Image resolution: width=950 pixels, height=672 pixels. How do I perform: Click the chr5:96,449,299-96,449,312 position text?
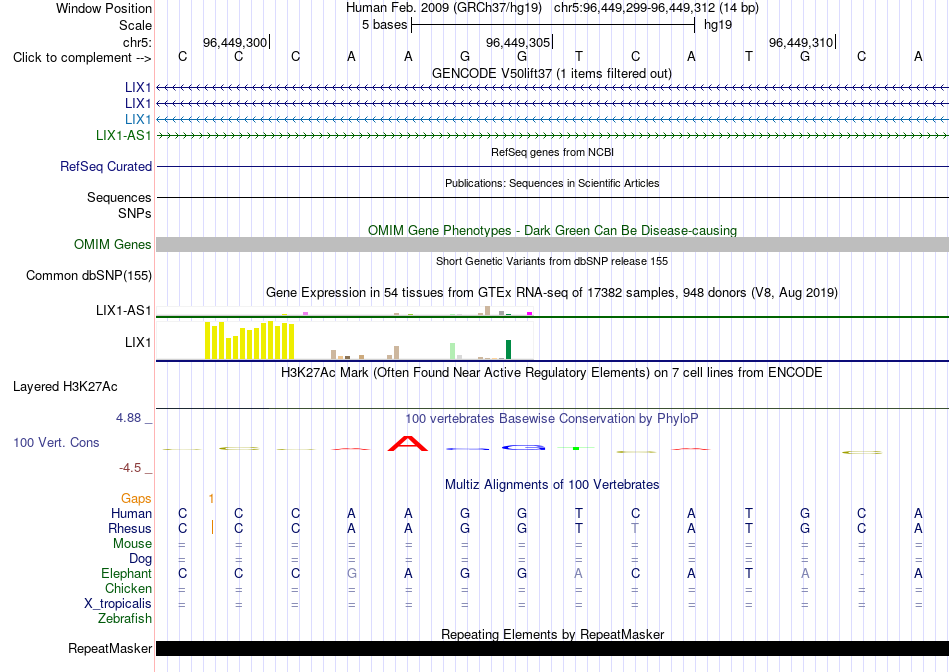click(656, 8)
